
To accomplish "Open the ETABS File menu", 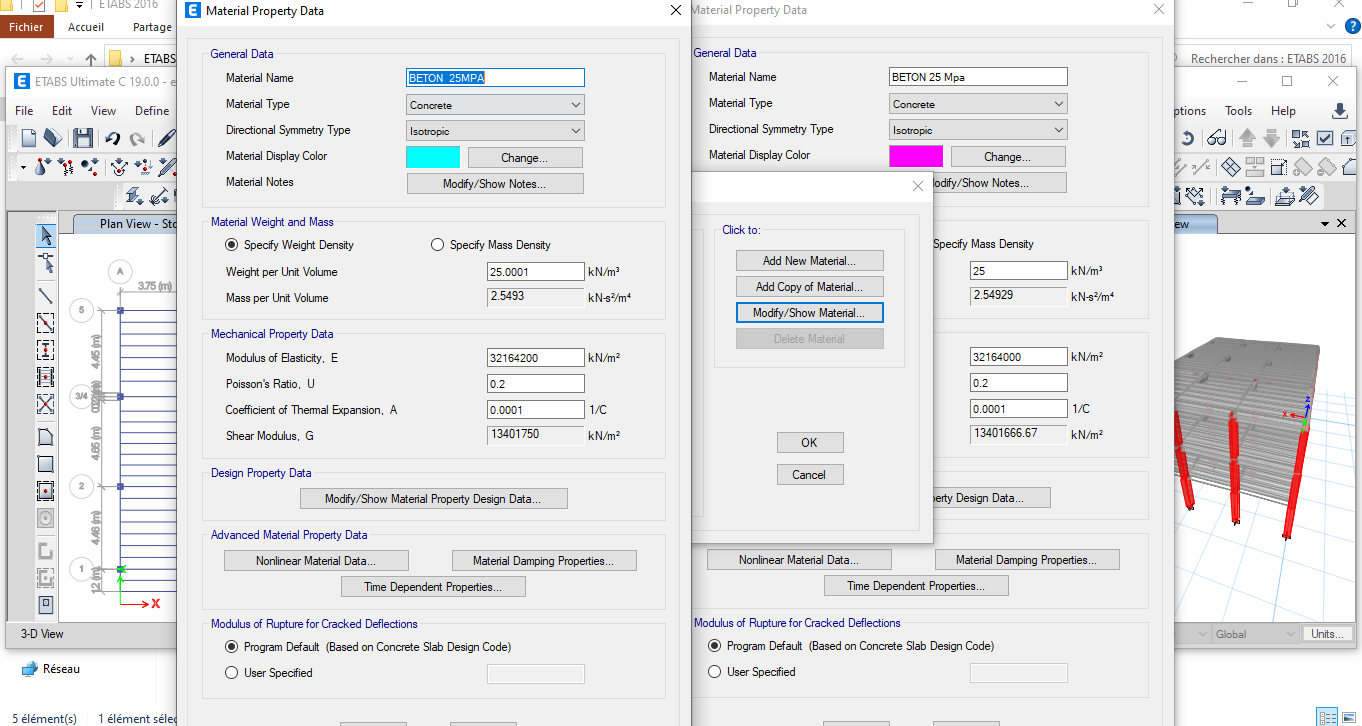I will (x=24, y=111).
